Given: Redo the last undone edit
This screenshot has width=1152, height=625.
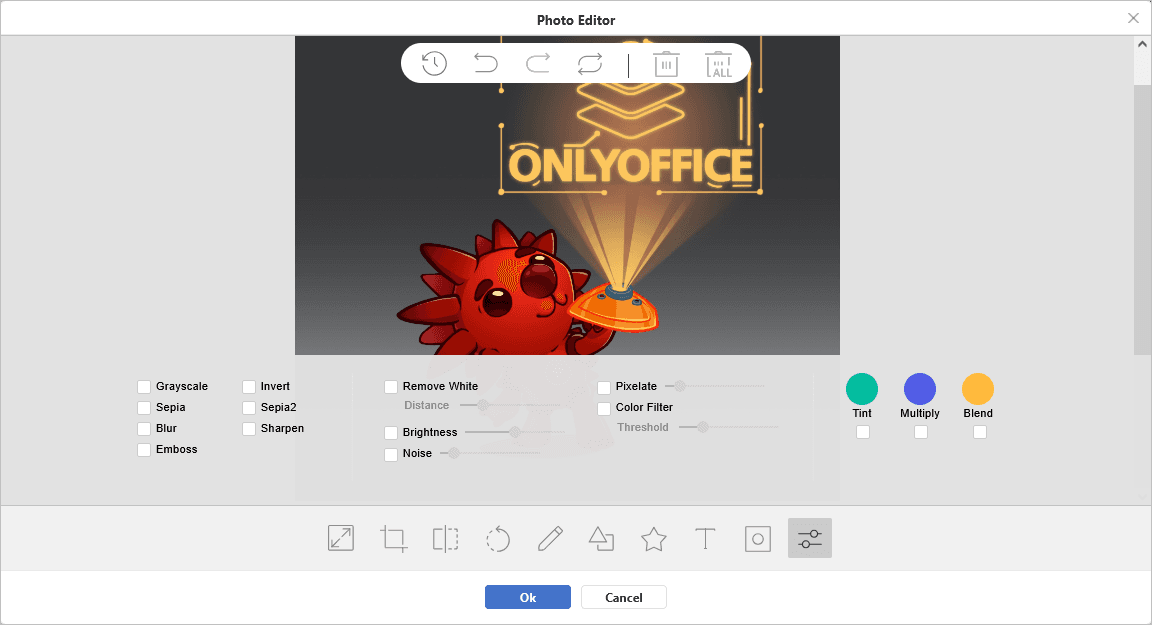Looking at the screenshot, I should (x=537, y=62).
